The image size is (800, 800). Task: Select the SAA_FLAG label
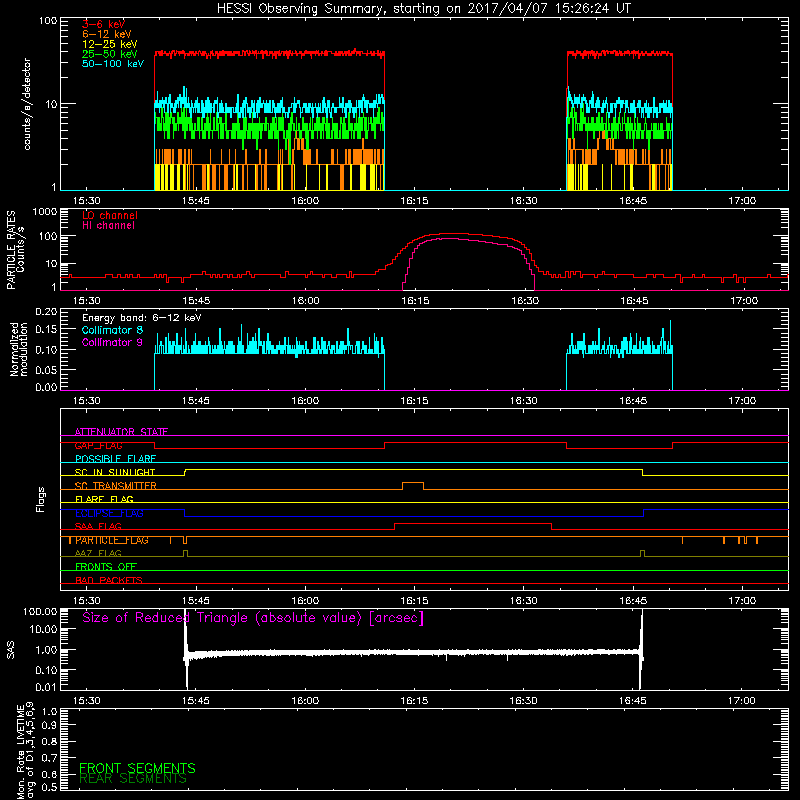click(x=98, y=526)
